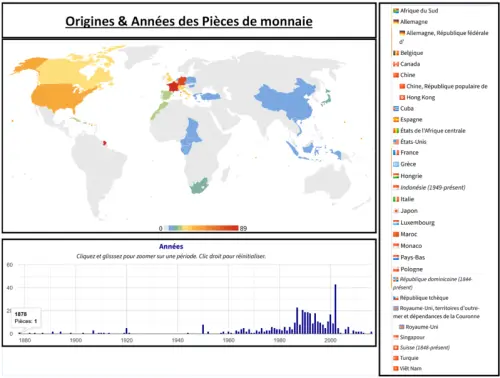
Task: Select 'Allemagne, République fédérale d'' entry
Action: pos(444,37)
